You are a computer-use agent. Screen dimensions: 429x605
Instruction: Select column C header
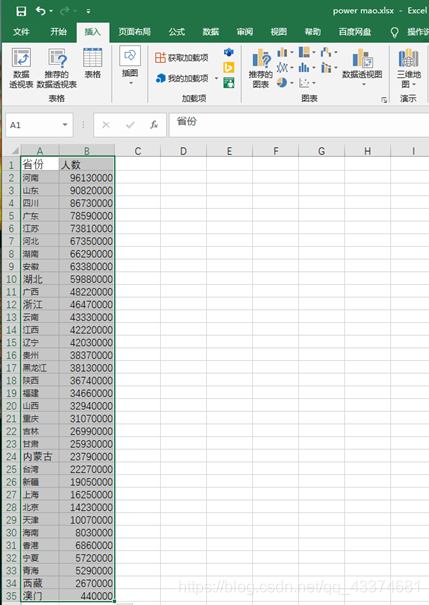pyautogui.click(x=137, y=151)
